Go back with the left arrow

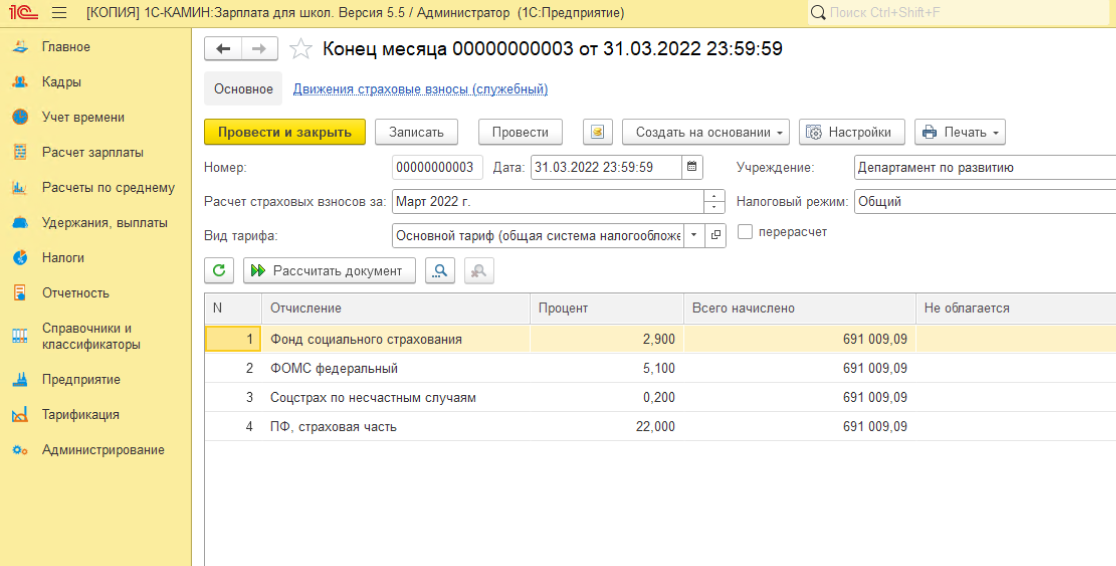[223, 48]
